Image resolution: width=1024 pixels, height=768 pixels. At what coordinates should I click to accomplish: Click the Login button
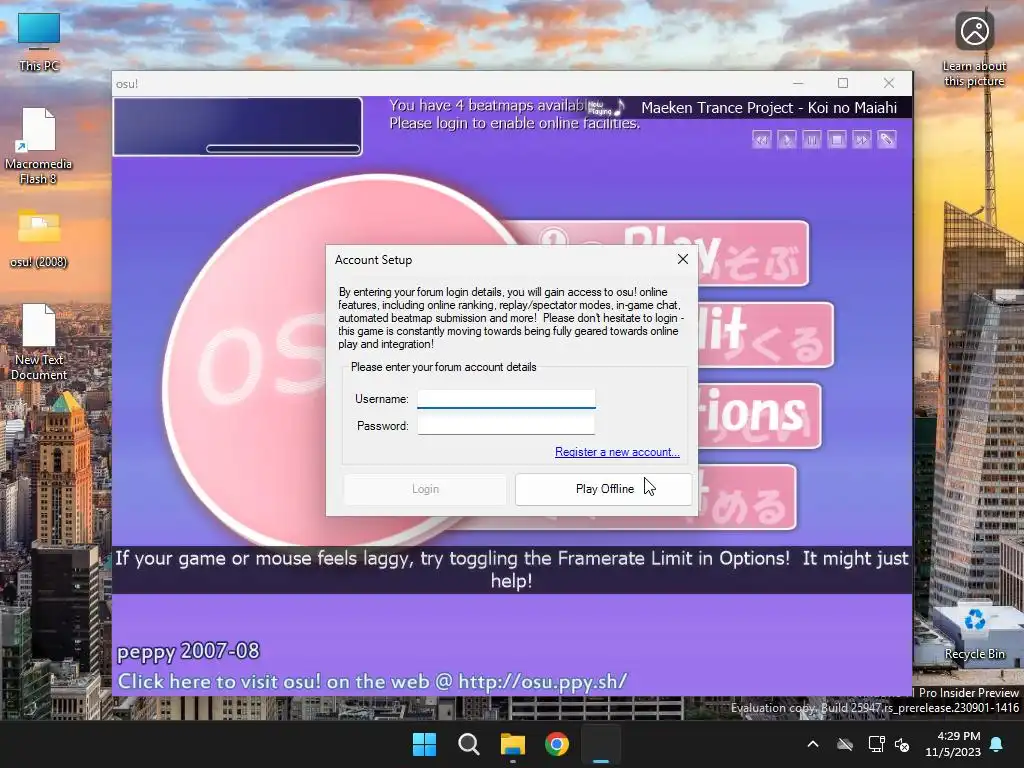[425, 489]
